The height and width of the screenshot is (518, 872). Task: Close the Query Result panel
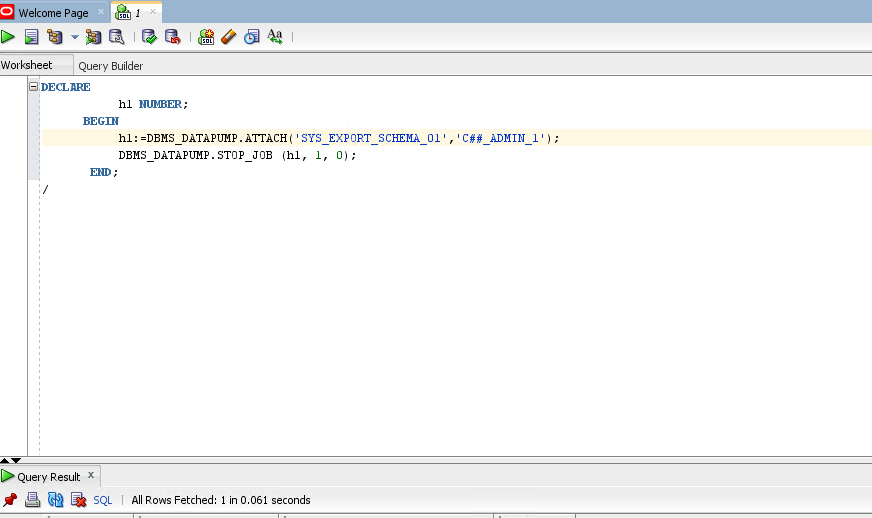(x=91, y=475)
